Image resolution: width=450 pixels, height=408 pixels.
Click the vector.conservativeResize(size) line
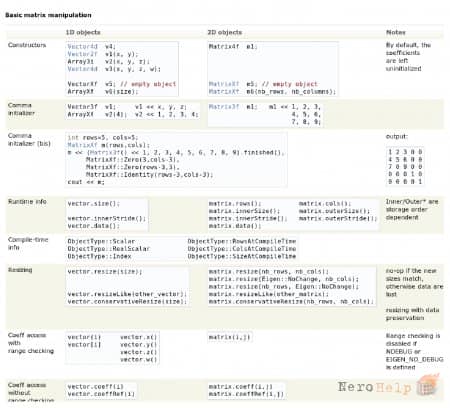pyautogui.click(x=127, y=302)
